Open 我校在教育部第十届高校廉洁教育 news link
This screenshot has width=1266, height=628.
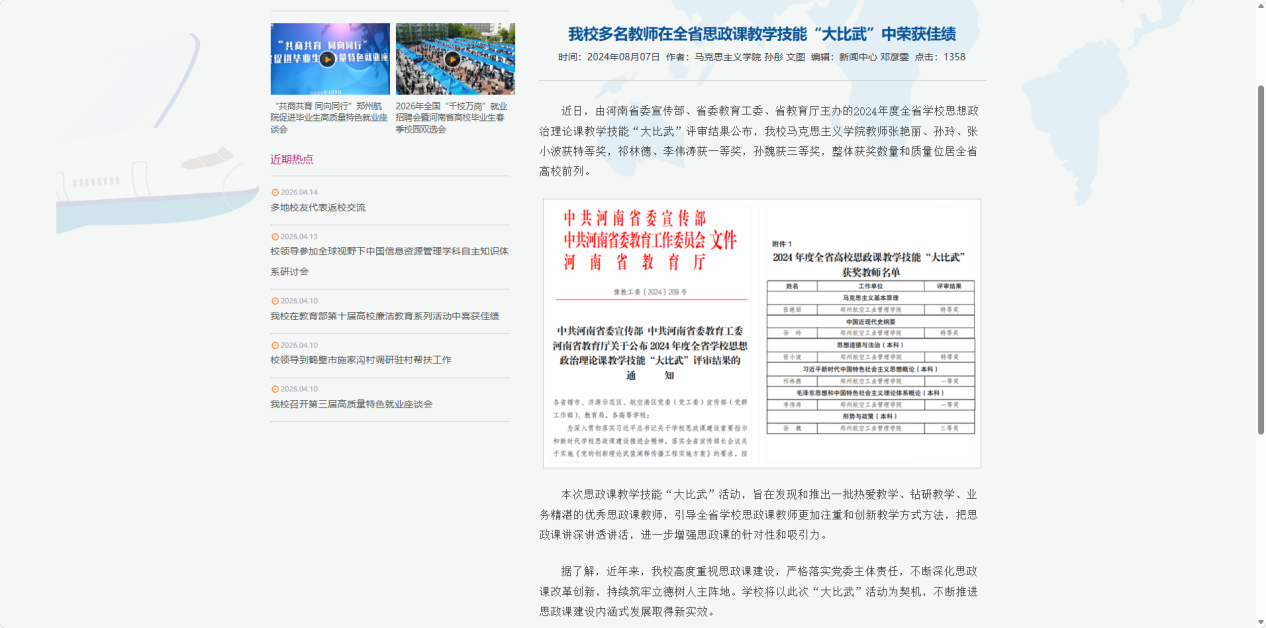pos(384,316)
